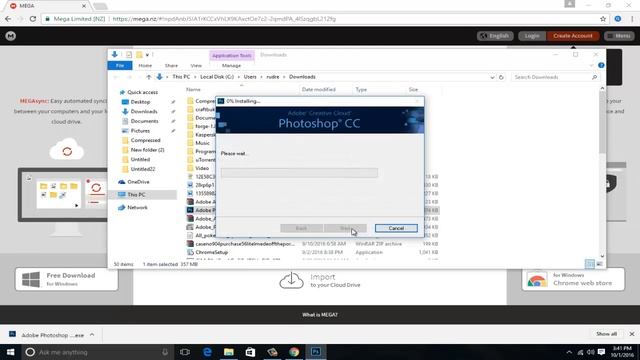The image size is (640, 360).
Task: Sort by the Size column header
Action: 413,89
